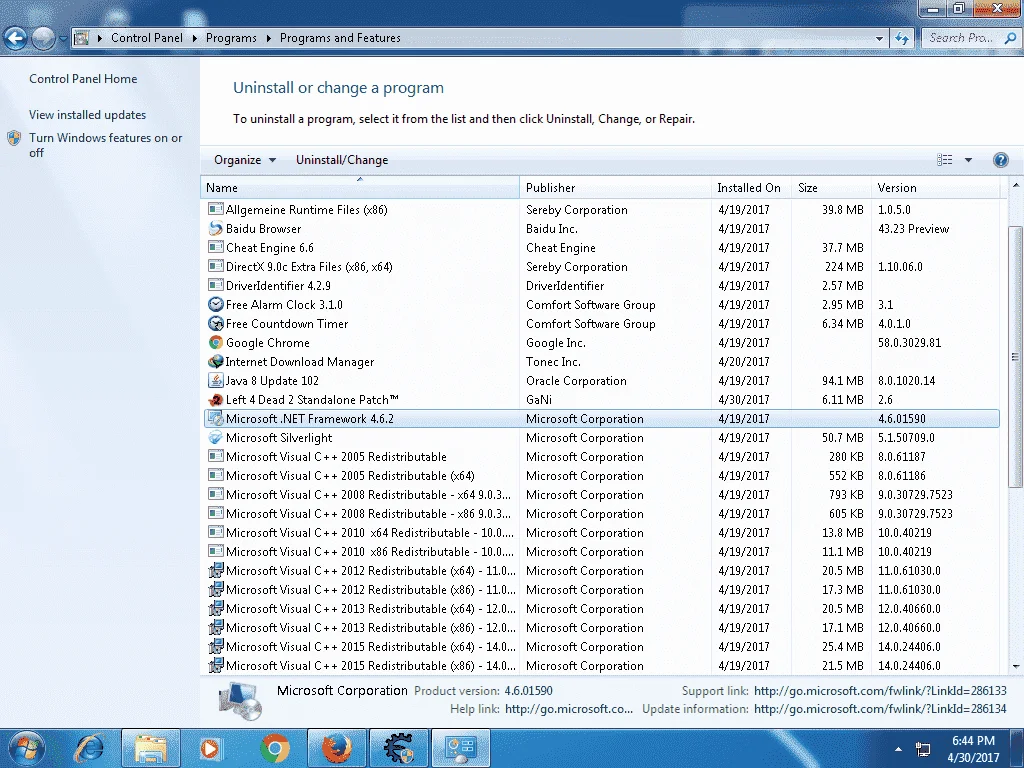The height and width of the screenshot is (768, 1024).
Task: Select Microsoft Visual C++ 2005 Redistributable (x64)
Action: (x=601, y=475)
